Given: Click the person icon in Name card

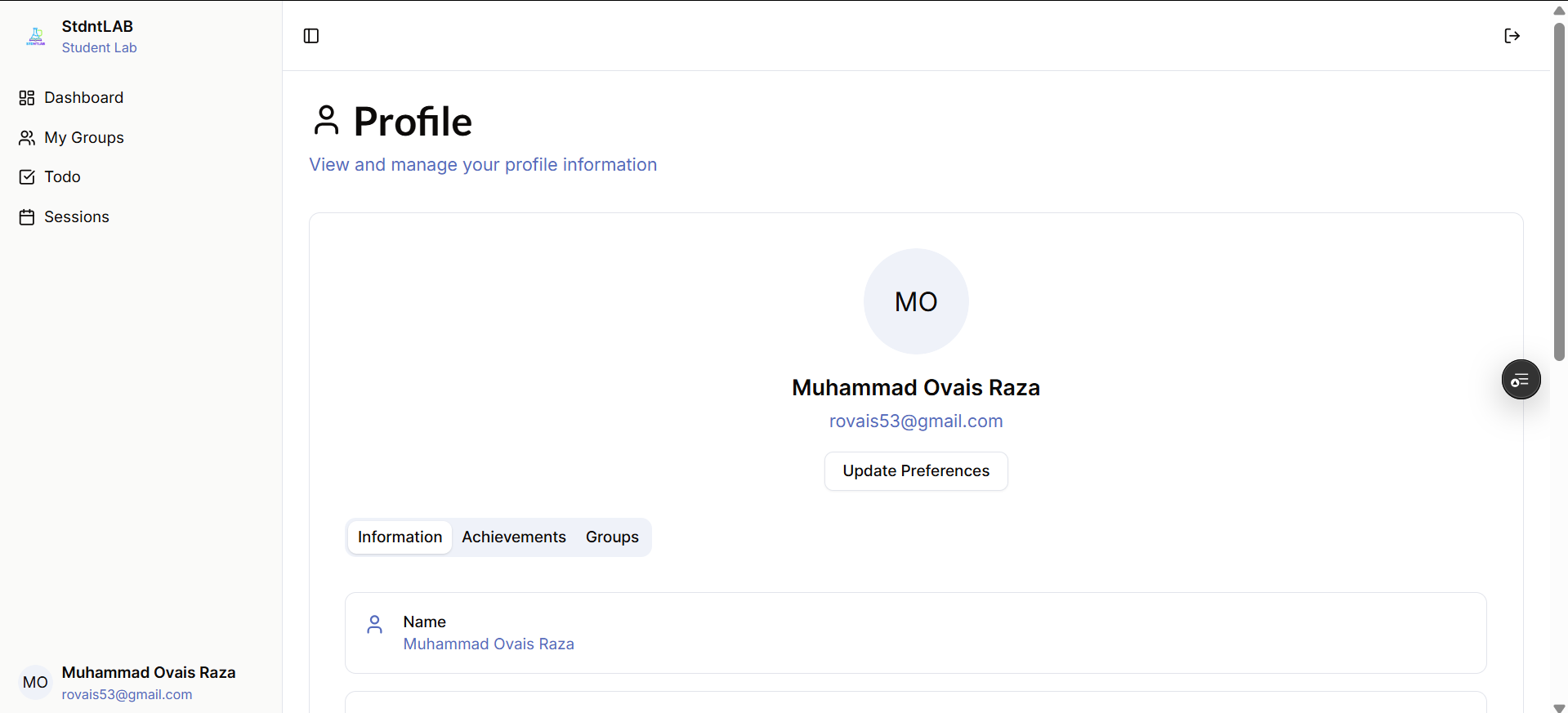Looking at the screenshot, I should 375,625.
